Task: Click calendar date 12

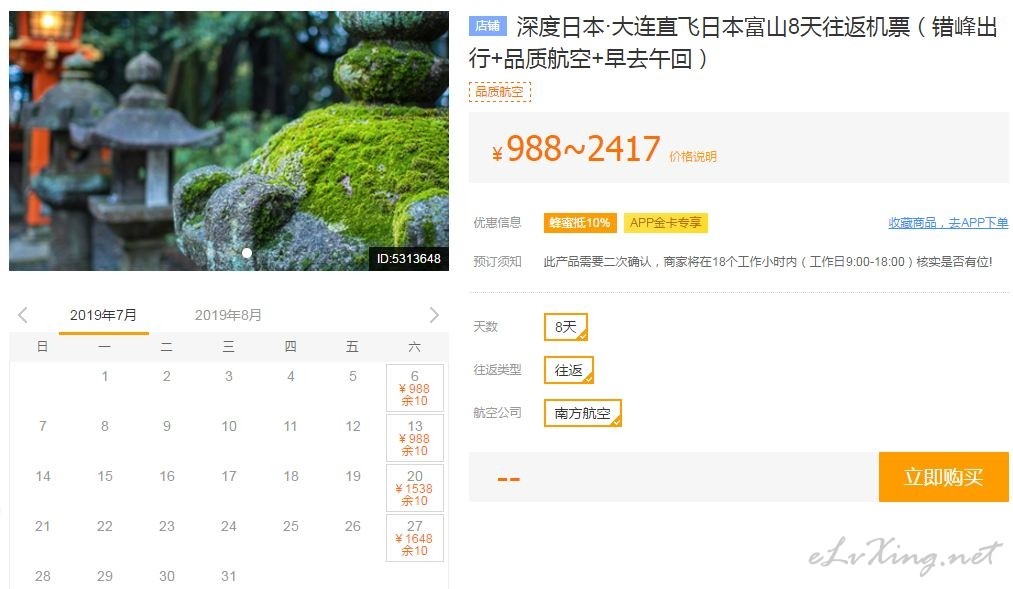Action: click(353, 426)
